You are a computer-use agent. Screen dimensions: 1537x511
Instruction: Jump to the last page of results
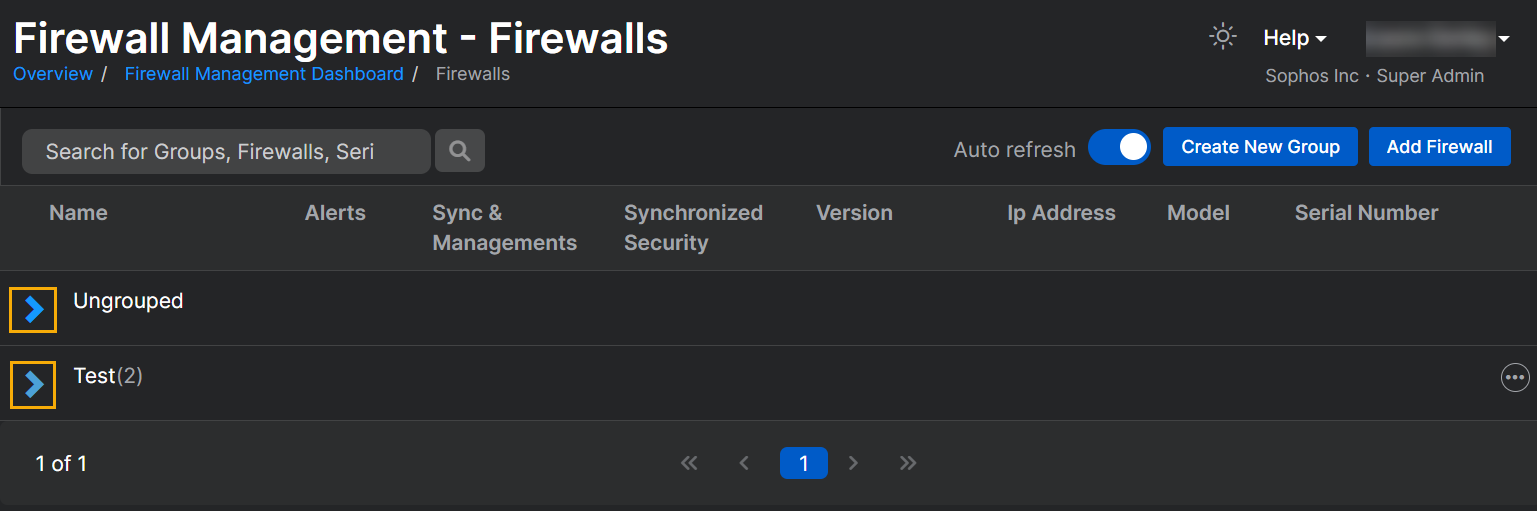click(908, 463)
